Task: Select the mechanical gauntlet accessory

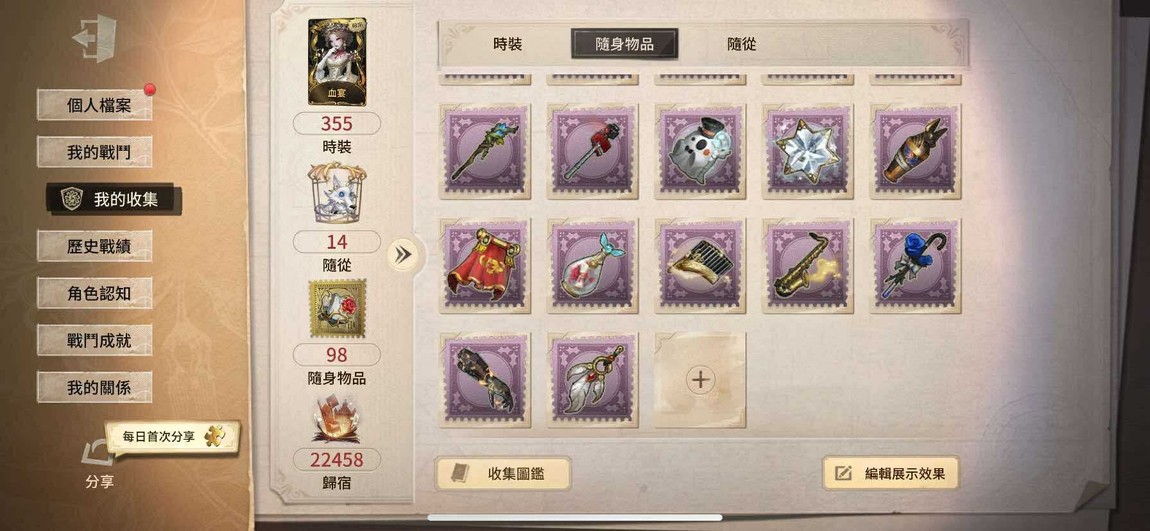Action: point(485,380)
